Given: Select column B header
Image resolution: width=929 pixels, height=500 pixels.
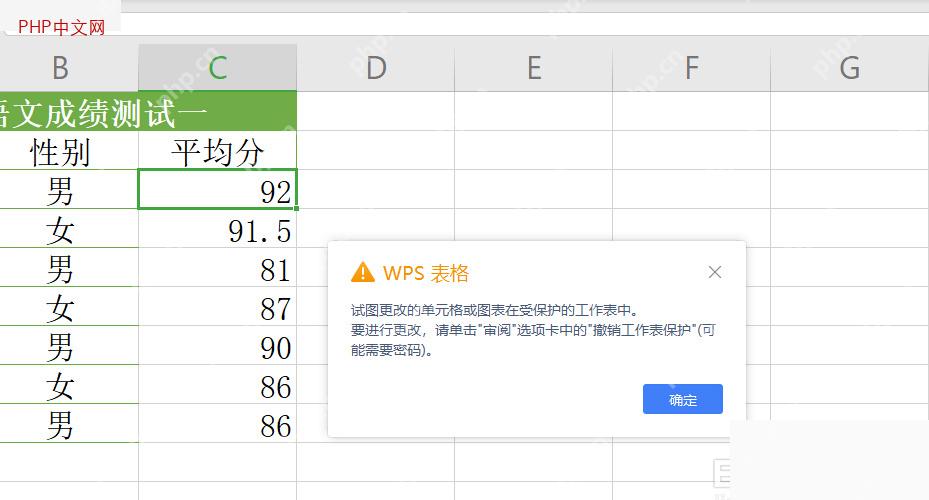Looking at the screenshot, I should click(69, 68).
